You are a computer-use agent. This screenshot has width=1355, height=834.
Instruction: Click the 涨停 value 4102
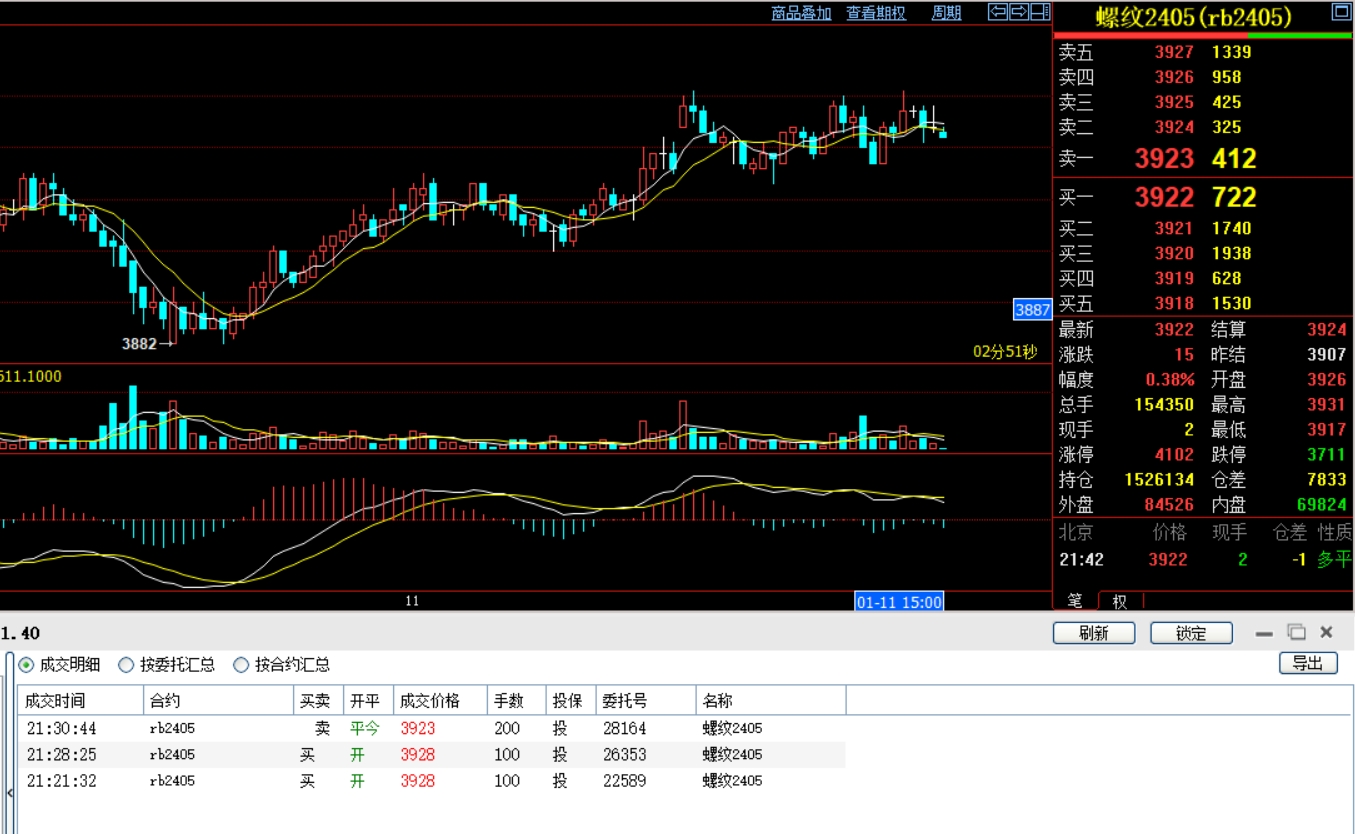click(x=1174, y=454)
